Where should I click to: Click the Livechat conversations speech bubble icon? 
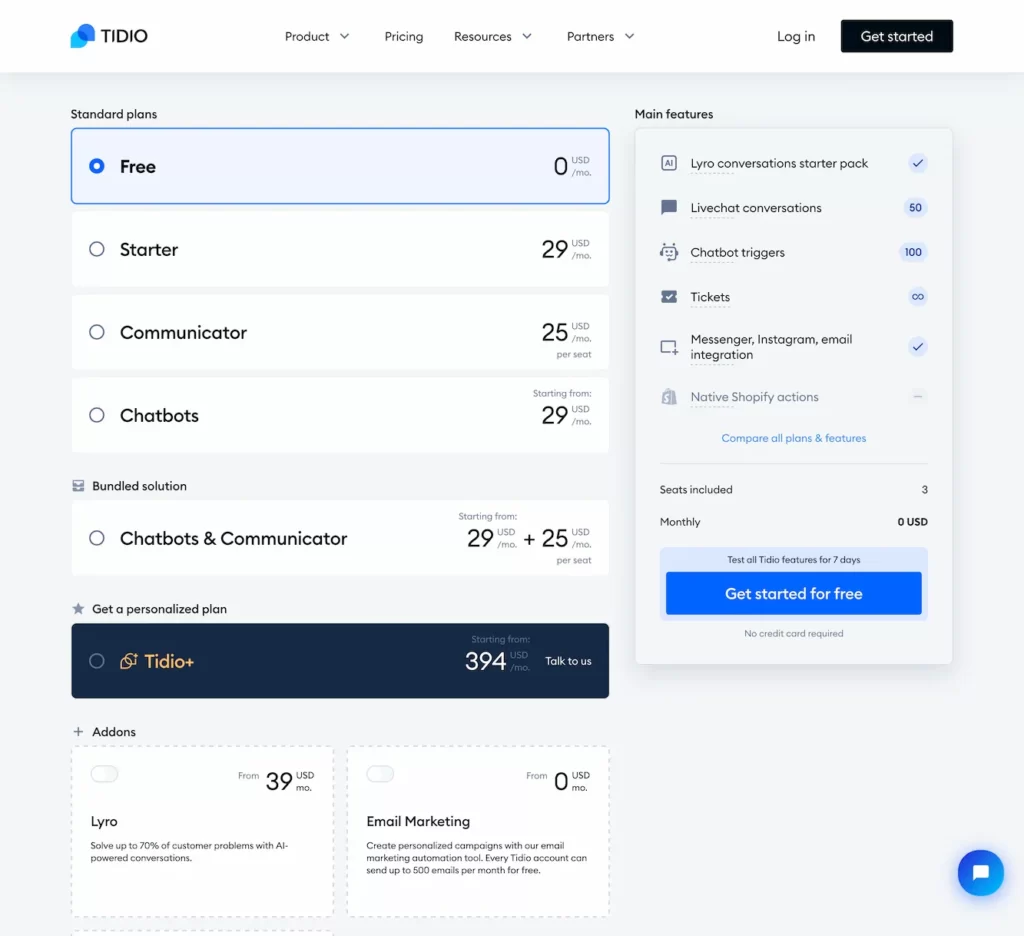tap(669, 208)
